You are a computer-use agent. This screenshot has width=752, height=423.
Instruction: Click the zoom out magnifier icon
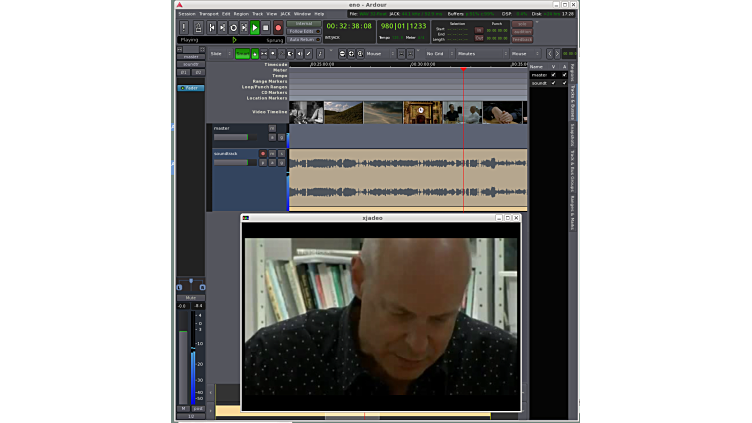343,53
